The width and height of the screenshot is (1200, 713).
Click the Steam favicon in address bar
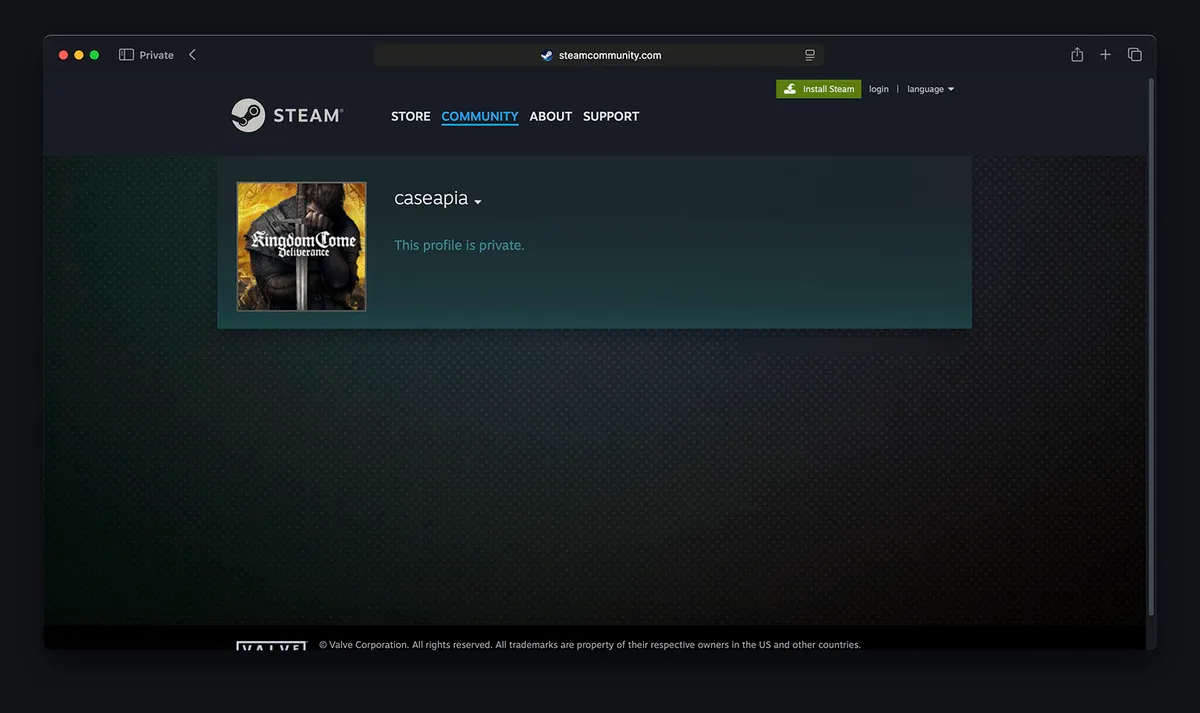click(547, 56)
